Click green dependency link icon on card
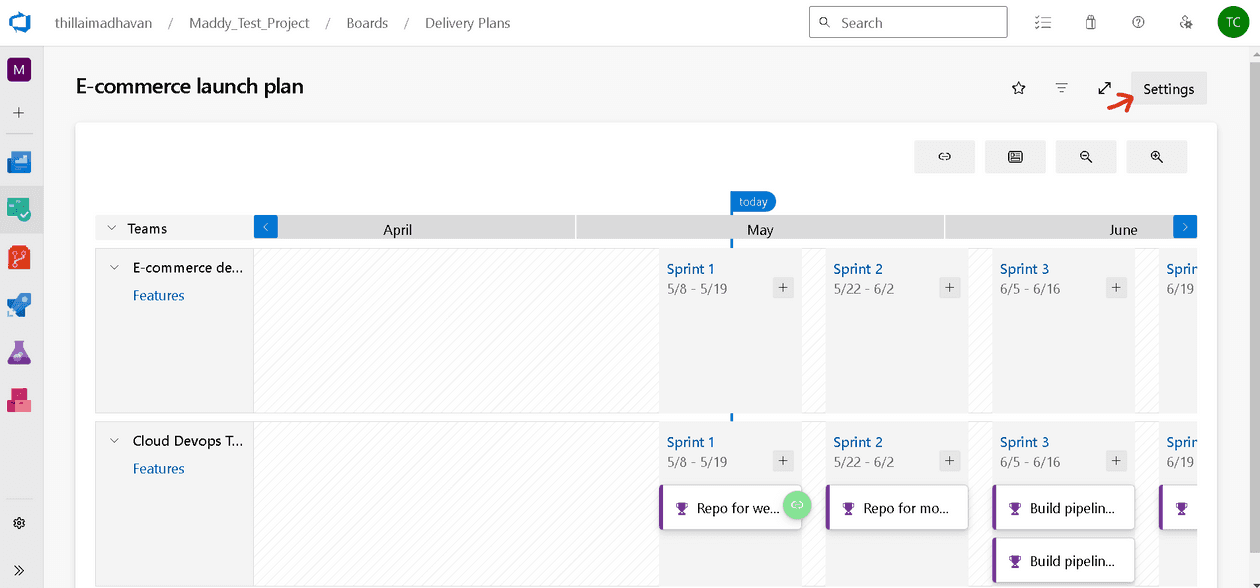 [796, 505]
